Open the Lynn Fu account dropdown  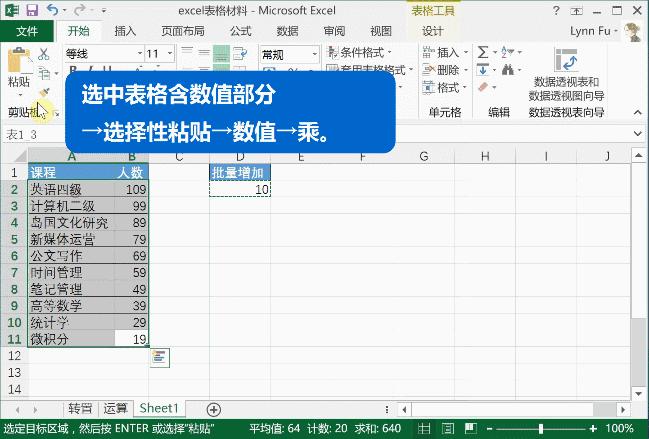coord(594,31)
